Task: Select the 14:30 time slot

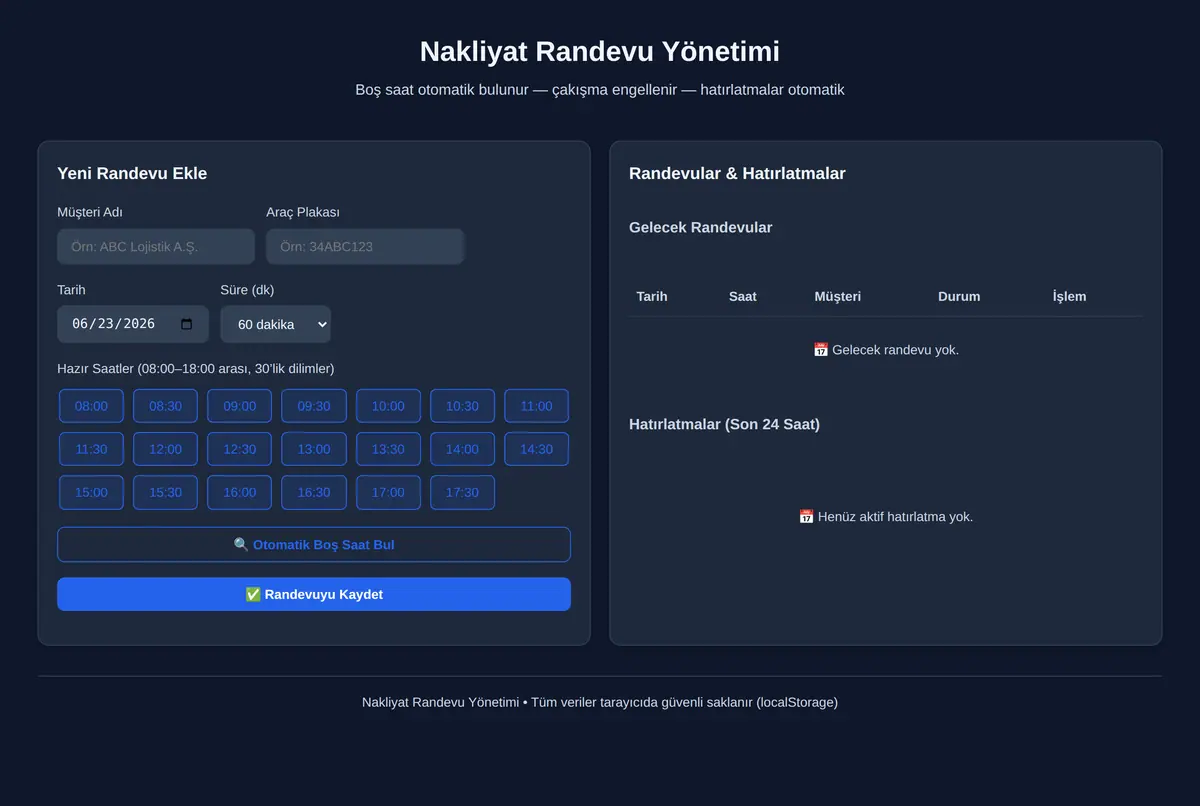Action: (536, 449)
